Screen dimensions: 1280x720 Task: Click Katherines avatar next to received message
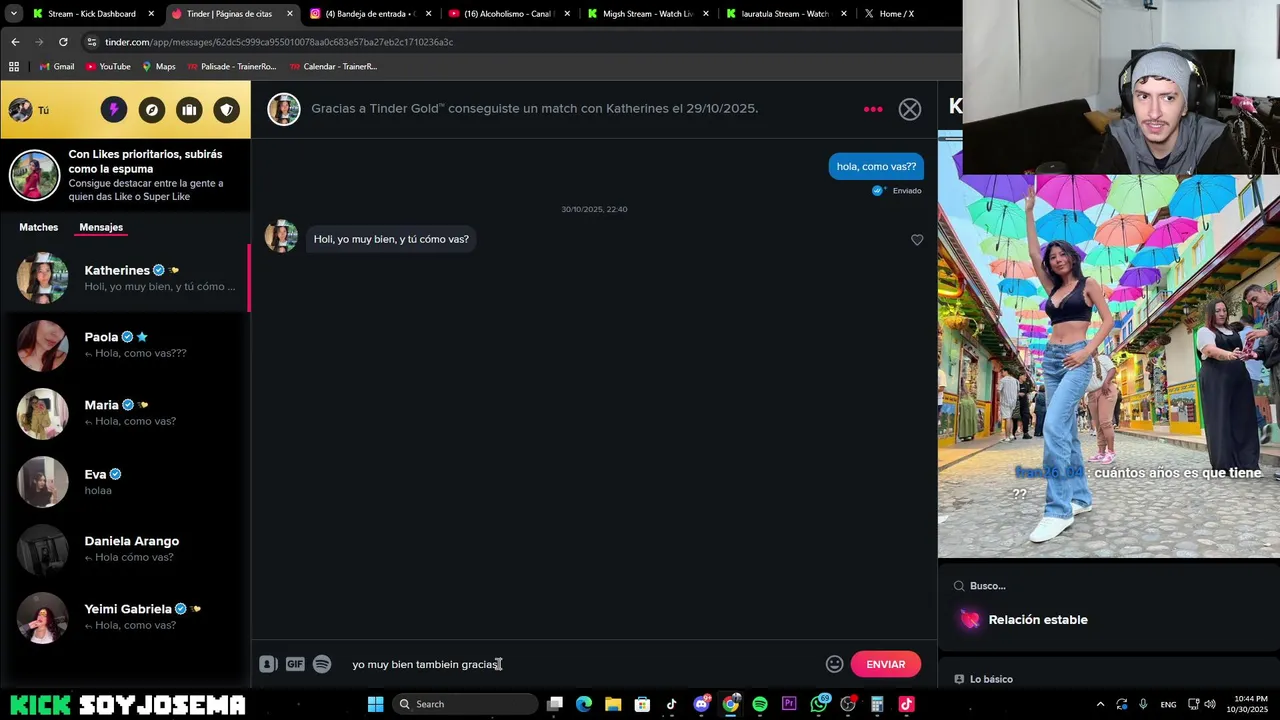[x=281, y=236]
